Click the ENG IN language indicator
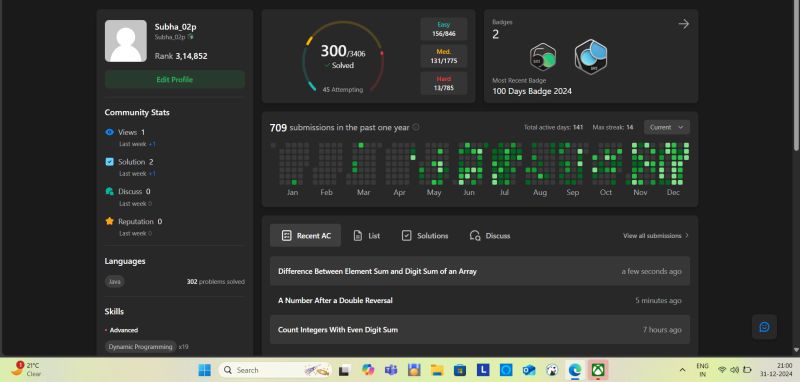The width and height of the screenshot is (800, 382). tap(702, 370)
